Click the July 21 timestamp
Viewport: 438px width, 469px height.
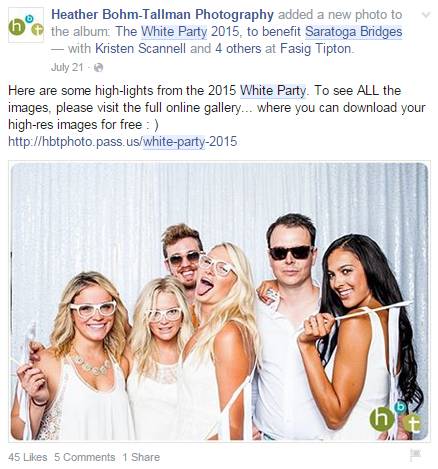pos(67,67)
